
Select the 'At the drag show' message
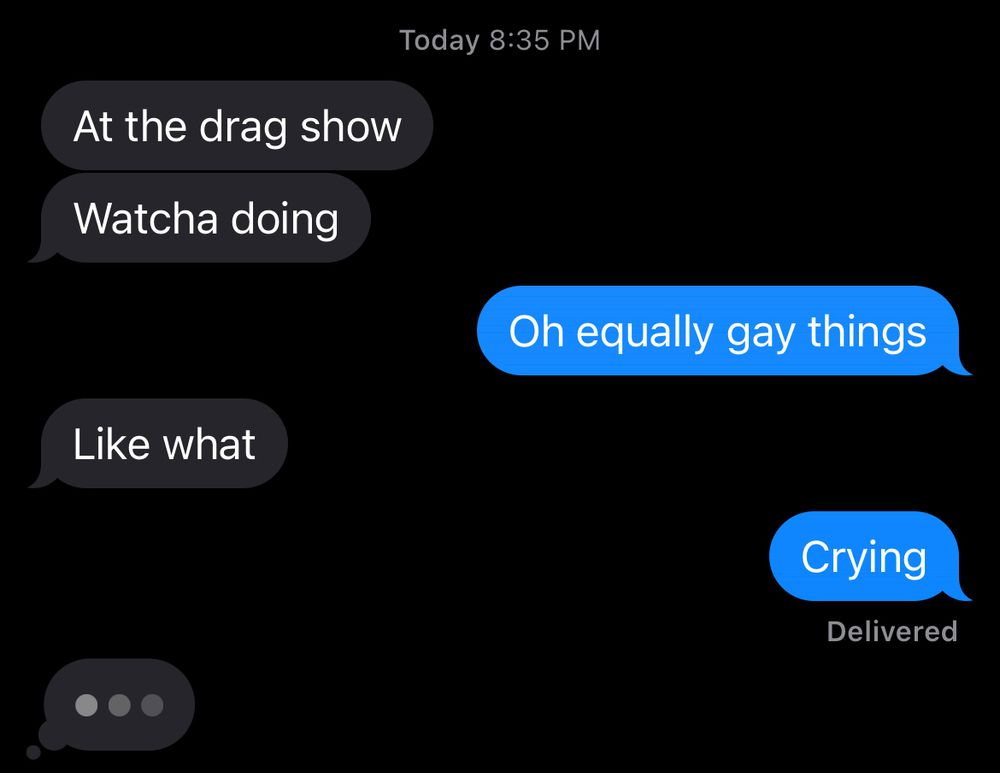click(237, 126)
